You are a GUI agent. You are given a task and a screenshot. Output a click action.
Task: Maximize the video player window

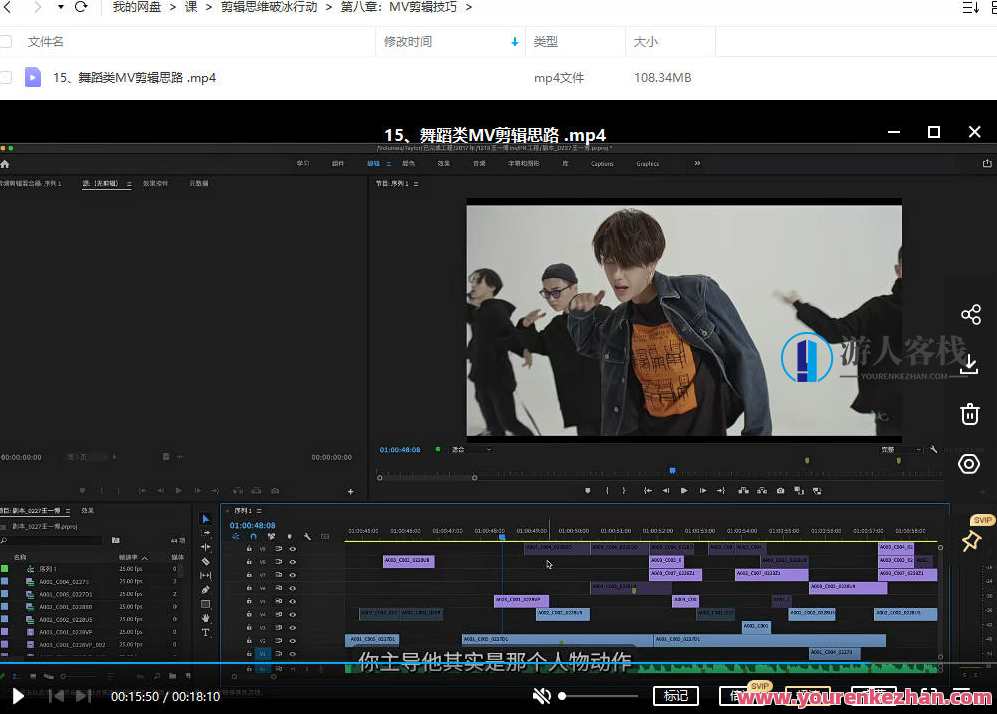point(934,132)
